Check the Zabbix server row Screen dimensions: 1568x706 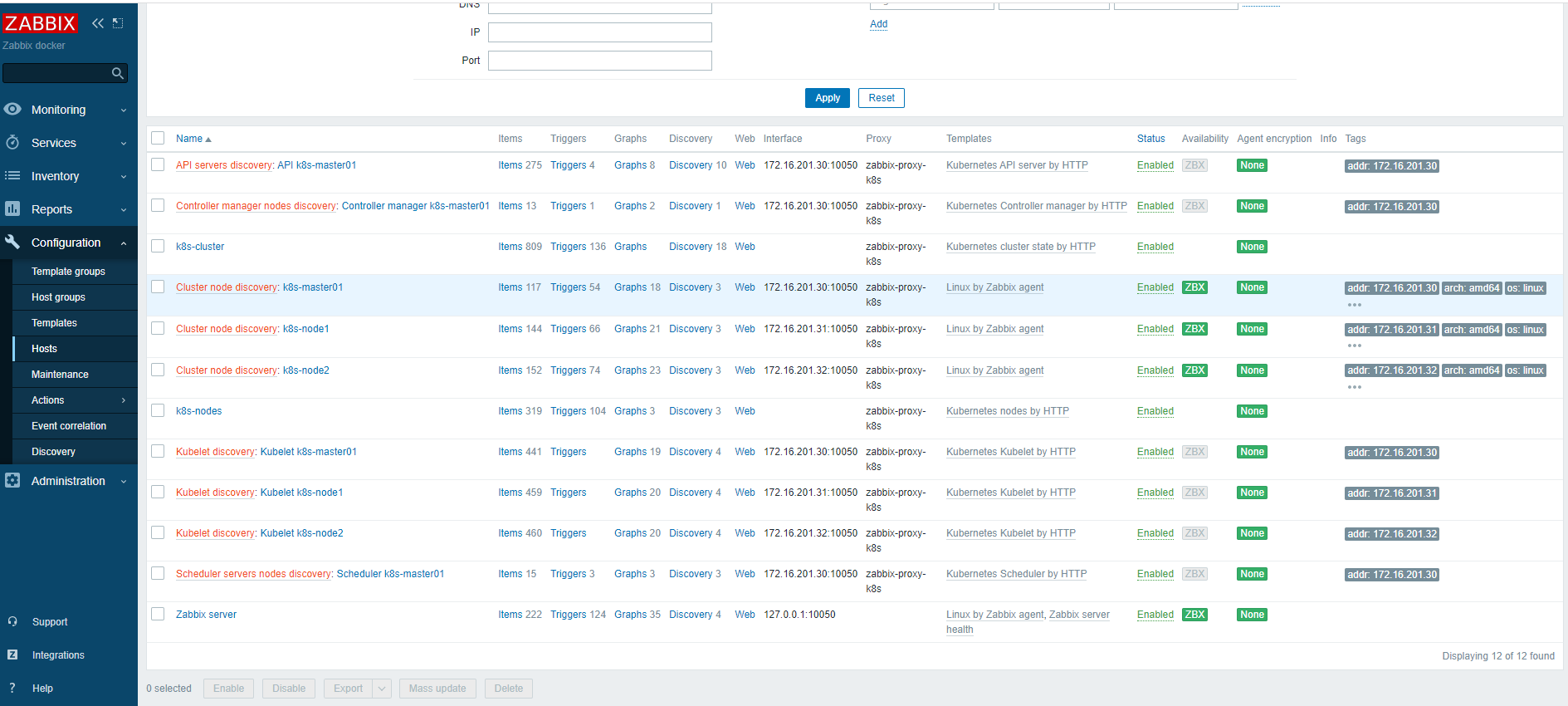point(158,614)
